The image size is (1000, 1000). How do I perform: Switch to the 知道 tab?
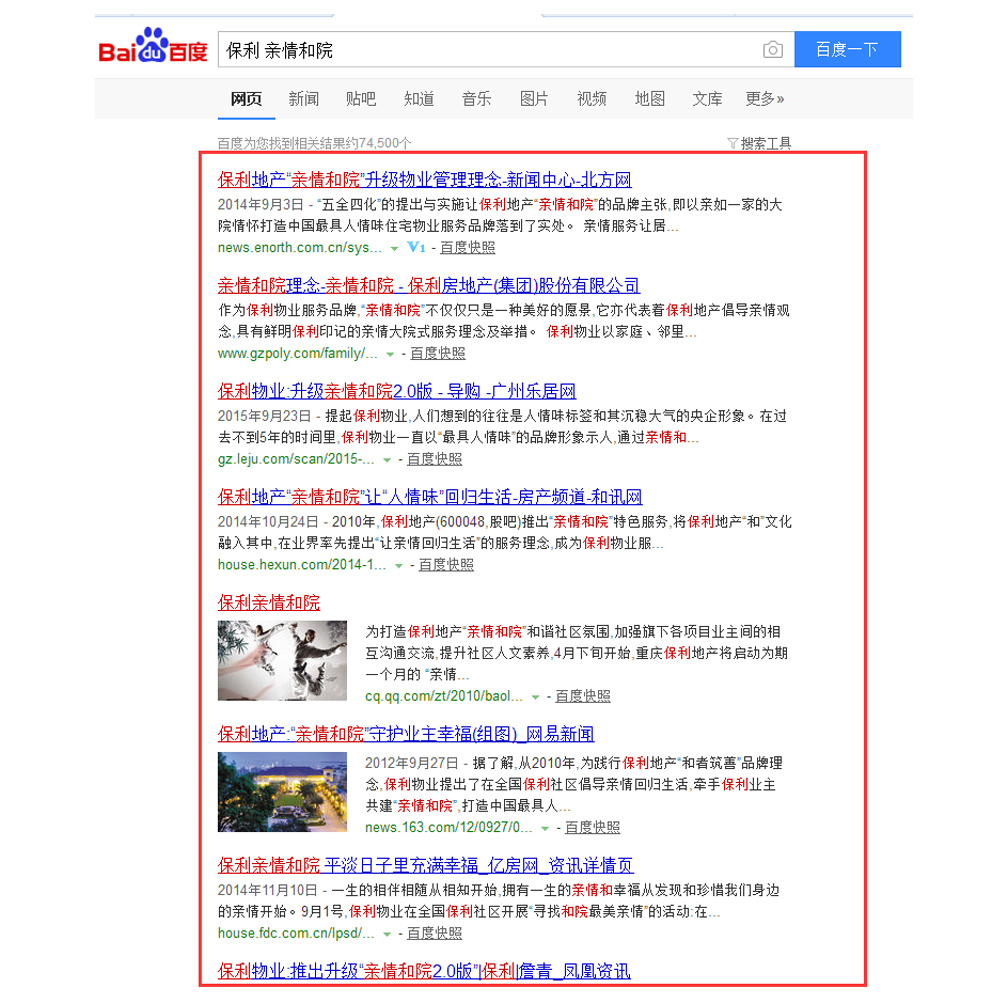[419, 99]
